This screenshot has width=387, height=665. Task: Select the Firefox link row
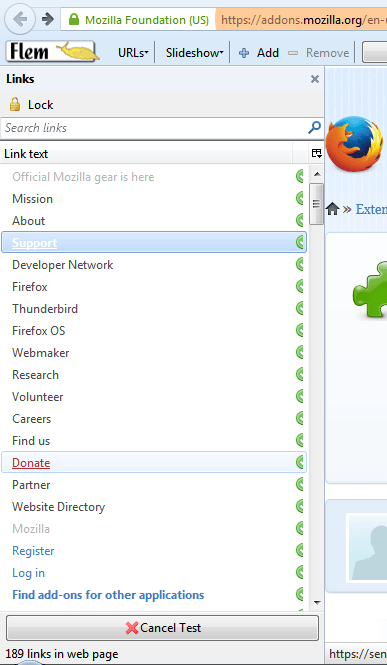(154, 287)
